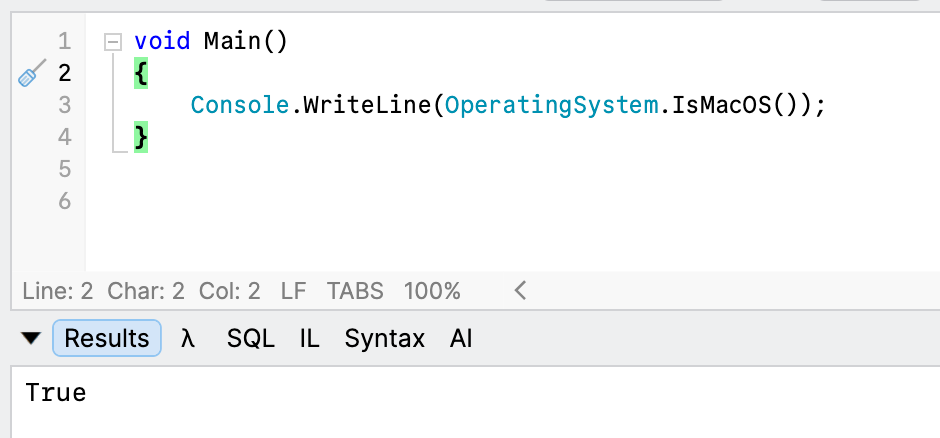940x438 pixels.
Task: Open the λ lambda tab
Action: tap(188, 339)
